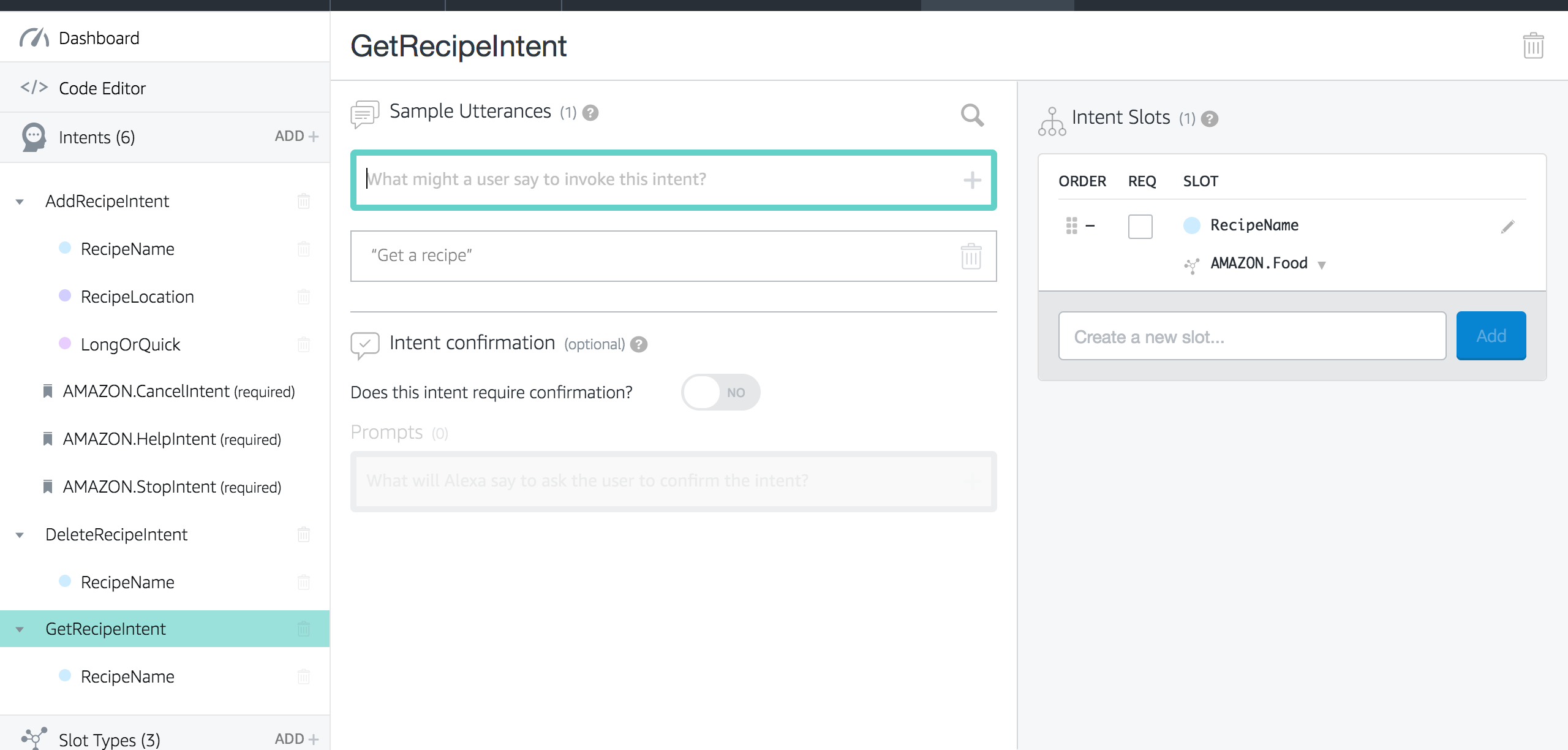Delete the LongOrQuick slot
Image resolution: width=1568 pixels, height=750 pixels.
(x=304, y=344)
